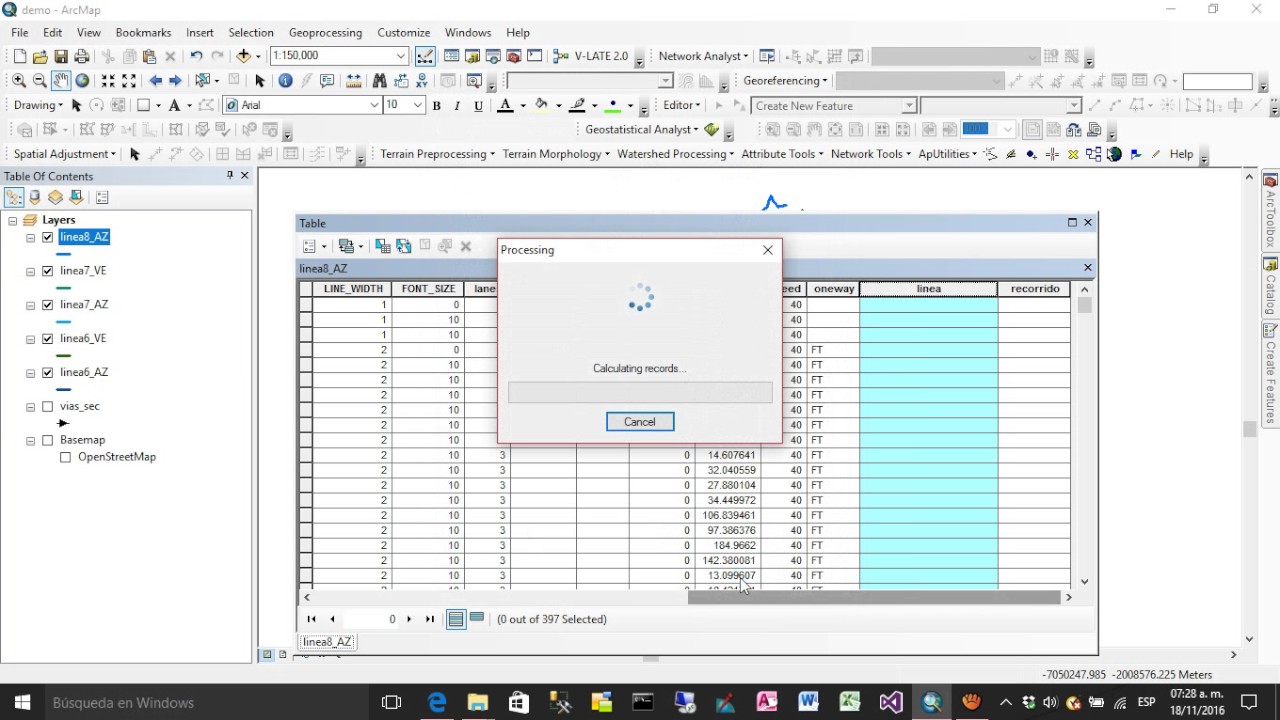
Task: Enable the vias_sec layer checkbox
Action: (47, 407)
